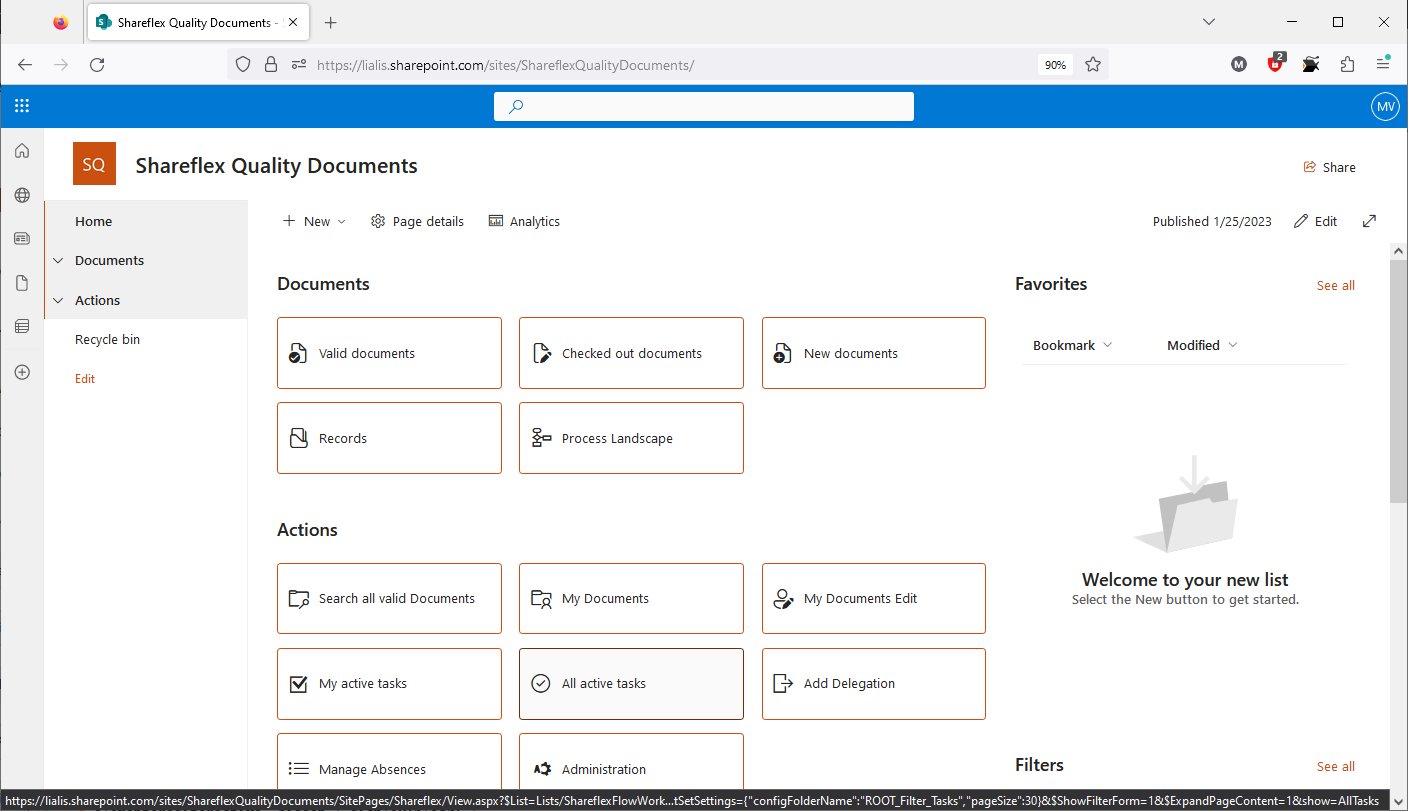Click Edit page in command bar
This screenshot has width=1408, height=811.
[x=1315, y=221]
